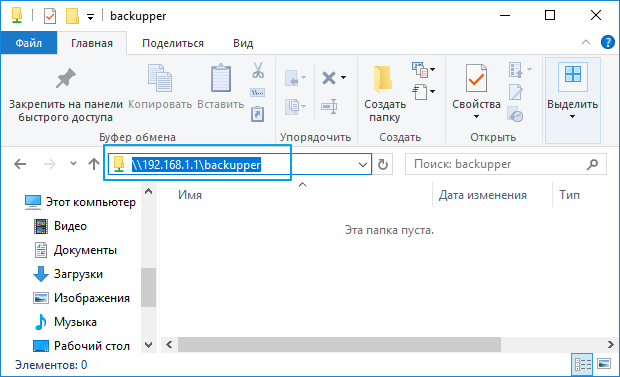
Task: Click horizontal scrollbar left arrow
Action: (169, 345)
